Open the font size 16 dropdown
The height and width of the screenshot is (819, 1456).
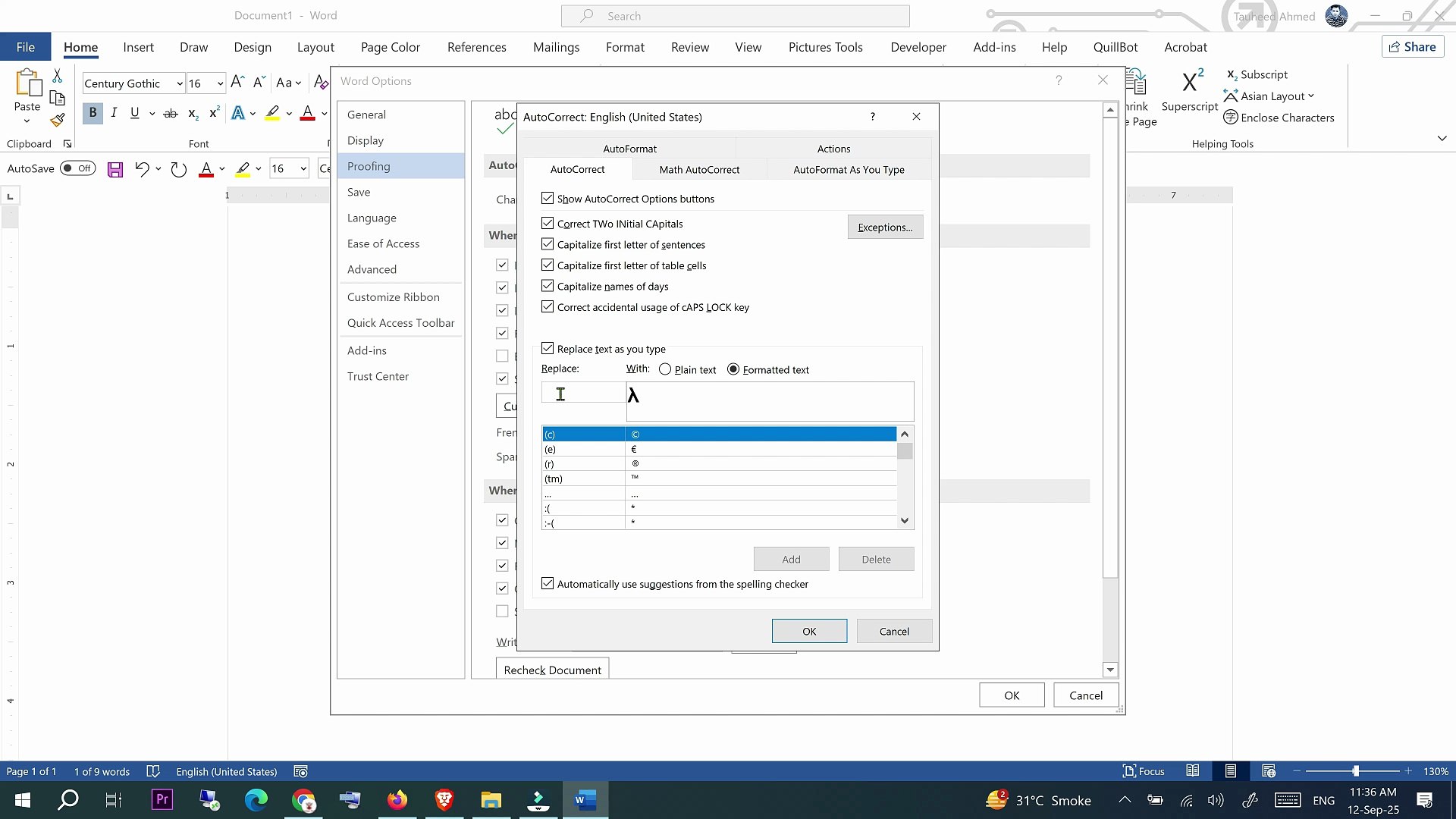click(220, 83)
